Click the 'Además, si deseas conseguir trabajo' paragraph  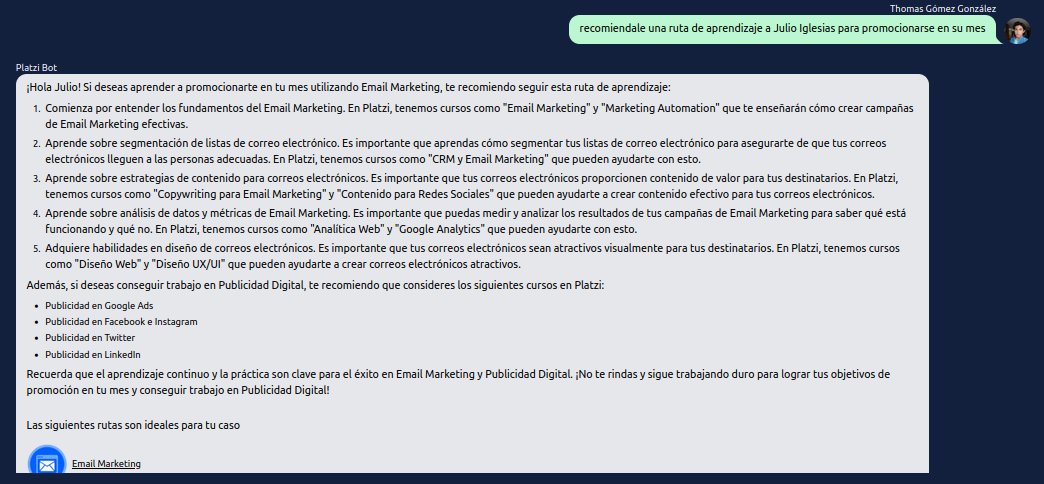(x=316, y=286)
